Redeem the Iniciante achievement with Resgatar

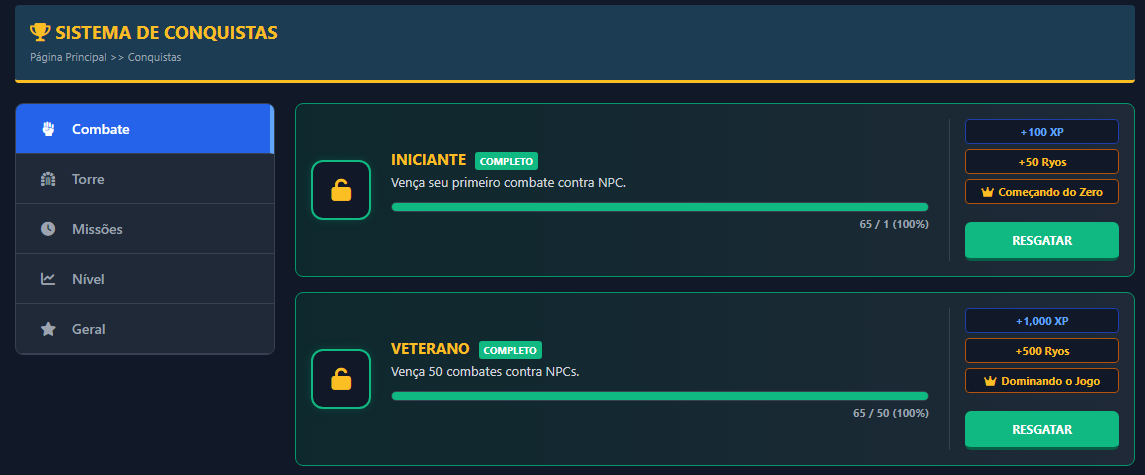pos(1041,241)
